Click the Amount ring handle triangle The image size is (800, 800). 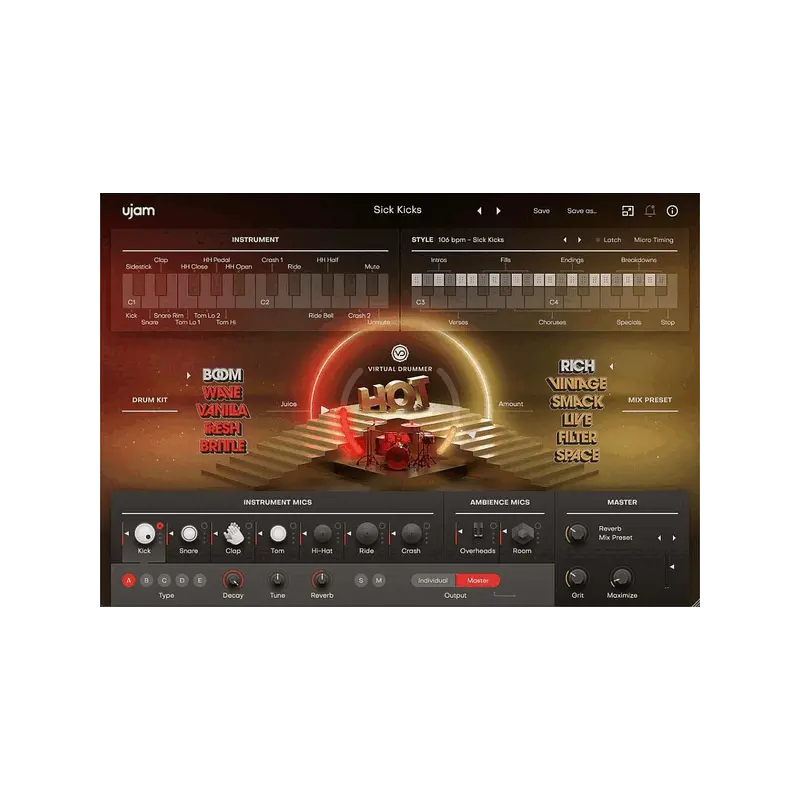coord(472,434)
